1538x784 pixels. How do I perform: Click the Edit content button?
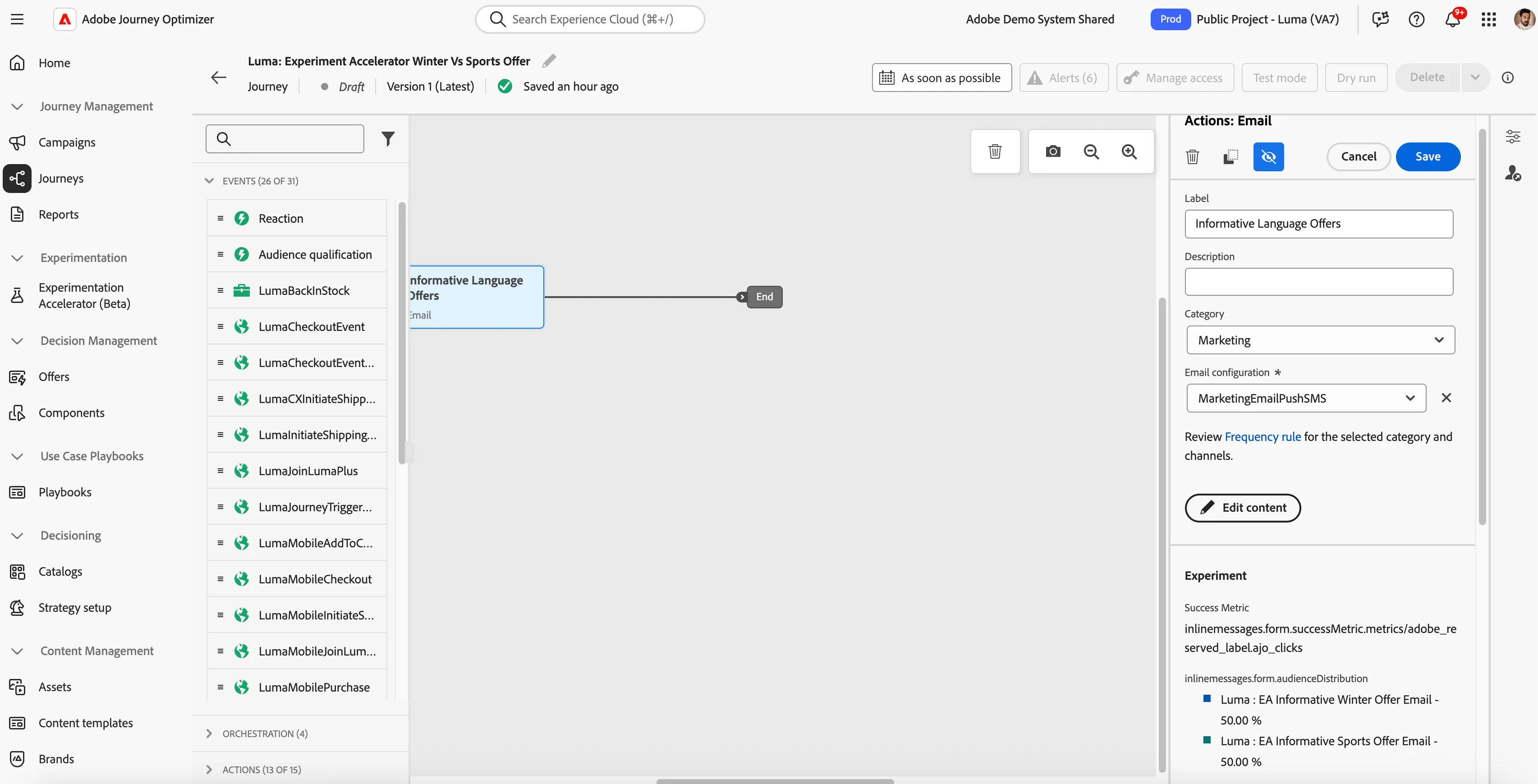tap(1243, 508)
